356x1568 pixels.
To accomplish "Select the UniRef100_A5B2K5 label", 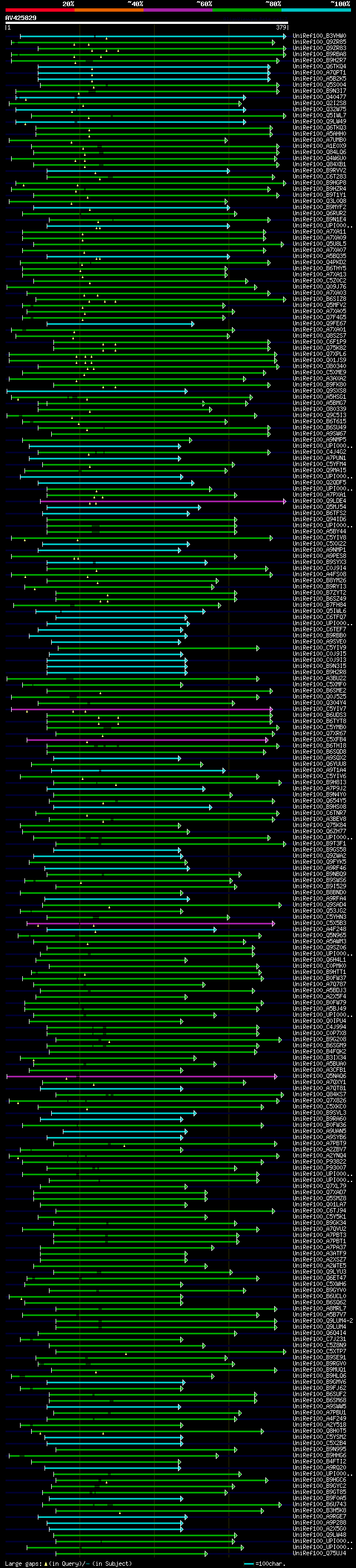I will point(319,78).
